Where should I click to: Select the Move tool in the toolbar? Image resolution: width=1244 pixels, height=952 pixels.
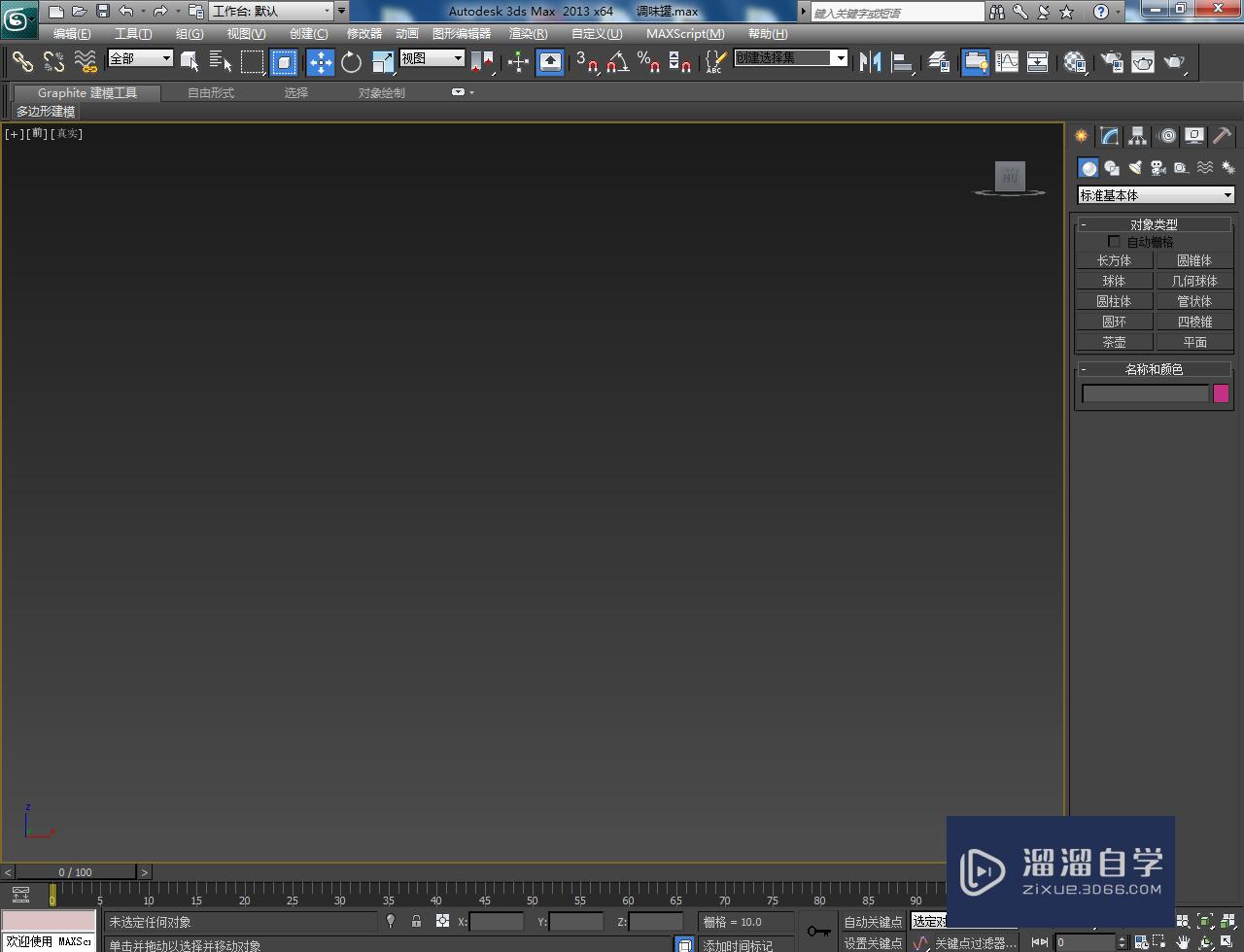[x=321, y=62]
